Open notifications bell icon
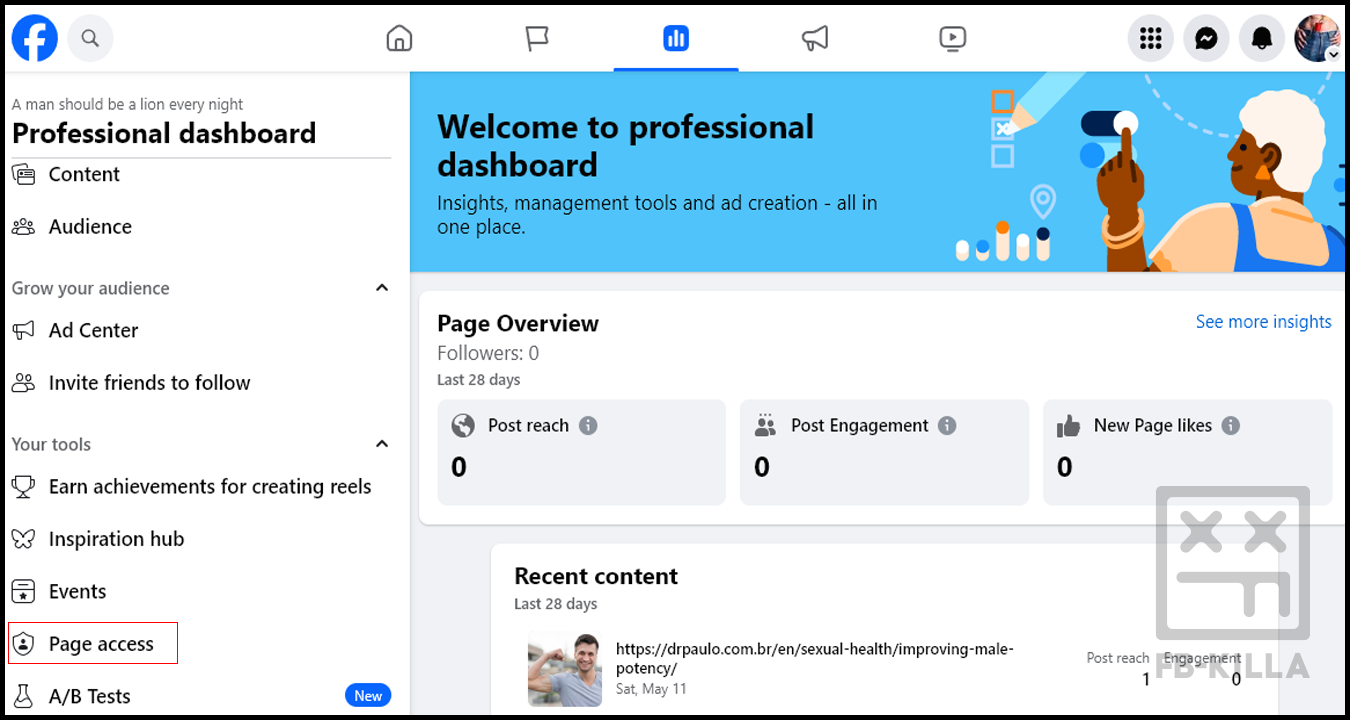 [x=1262, y=39]
